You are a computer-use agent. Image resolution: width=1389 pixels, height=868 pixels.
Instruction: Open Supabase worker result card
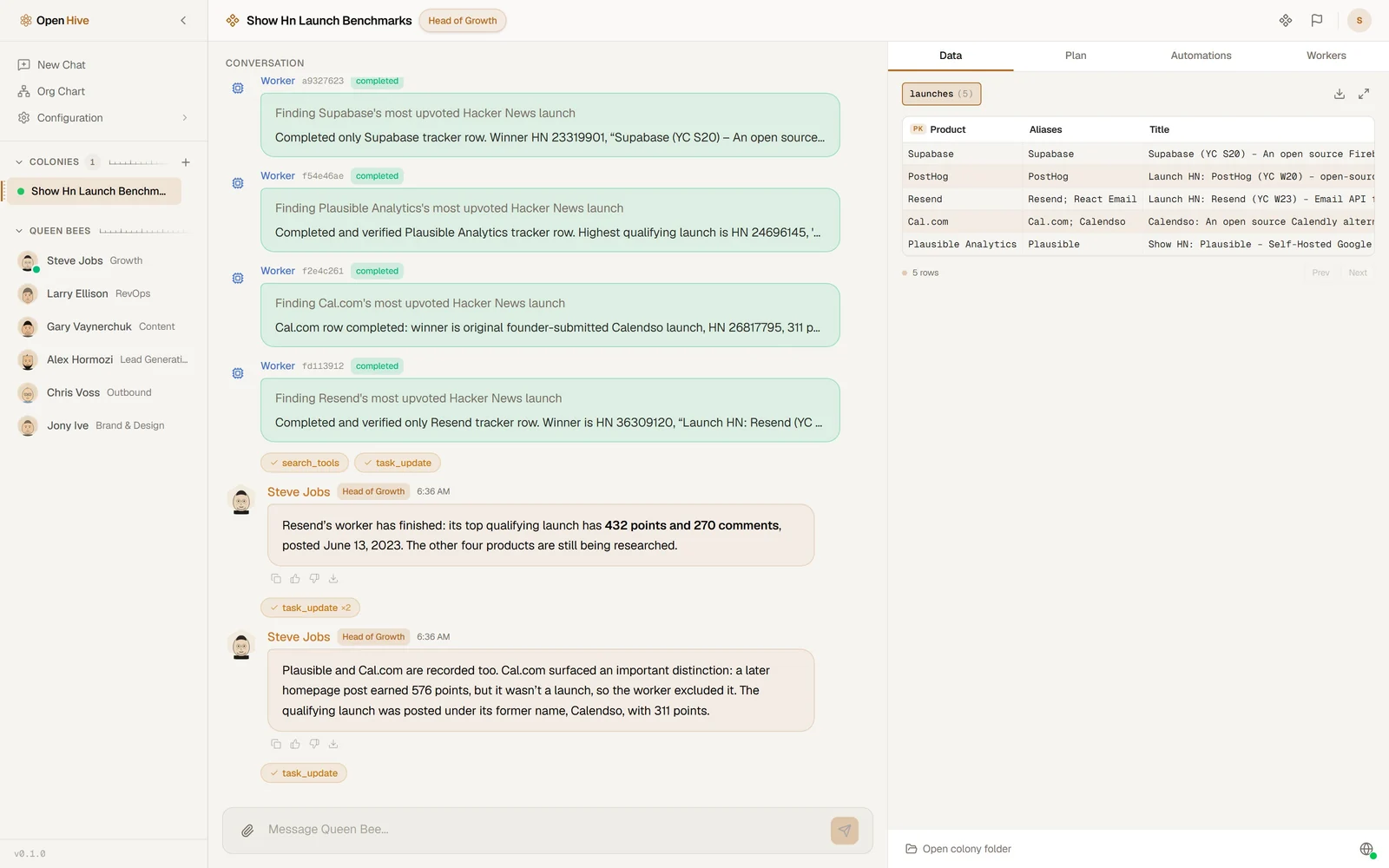[x=550, y=125]
